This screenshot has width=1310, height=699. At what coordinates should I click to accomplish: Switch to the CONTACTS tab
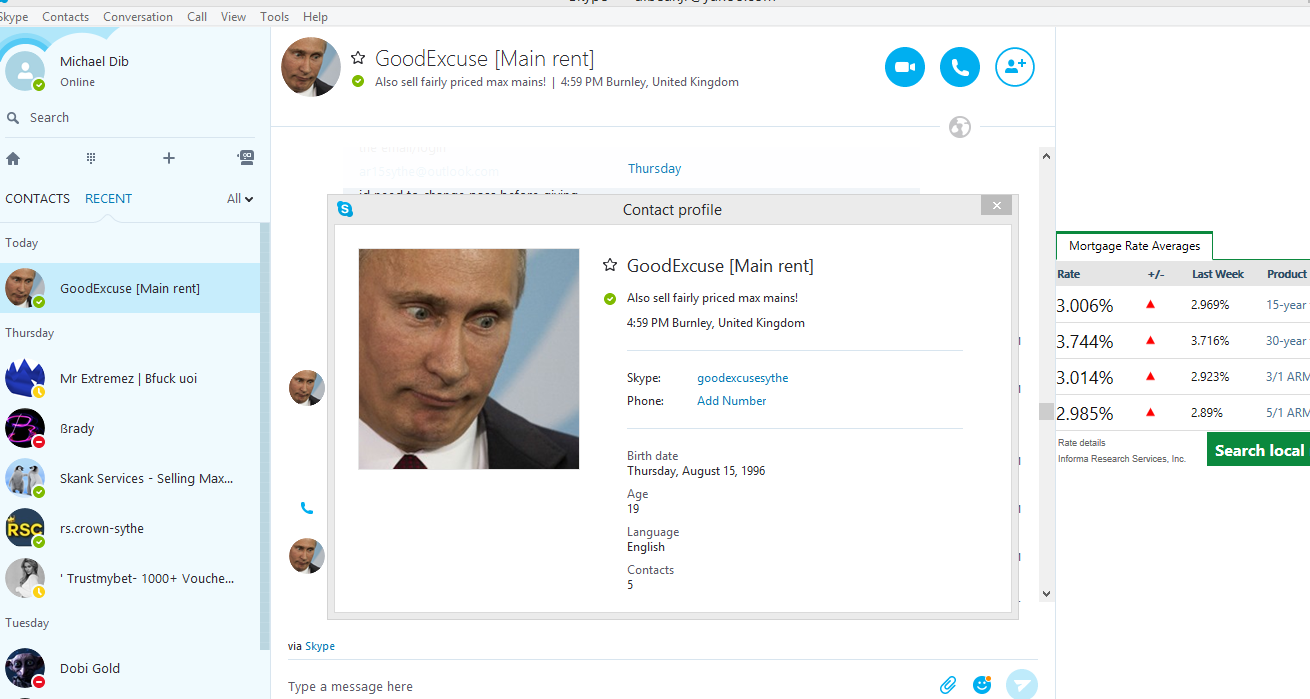pos(38,199)
